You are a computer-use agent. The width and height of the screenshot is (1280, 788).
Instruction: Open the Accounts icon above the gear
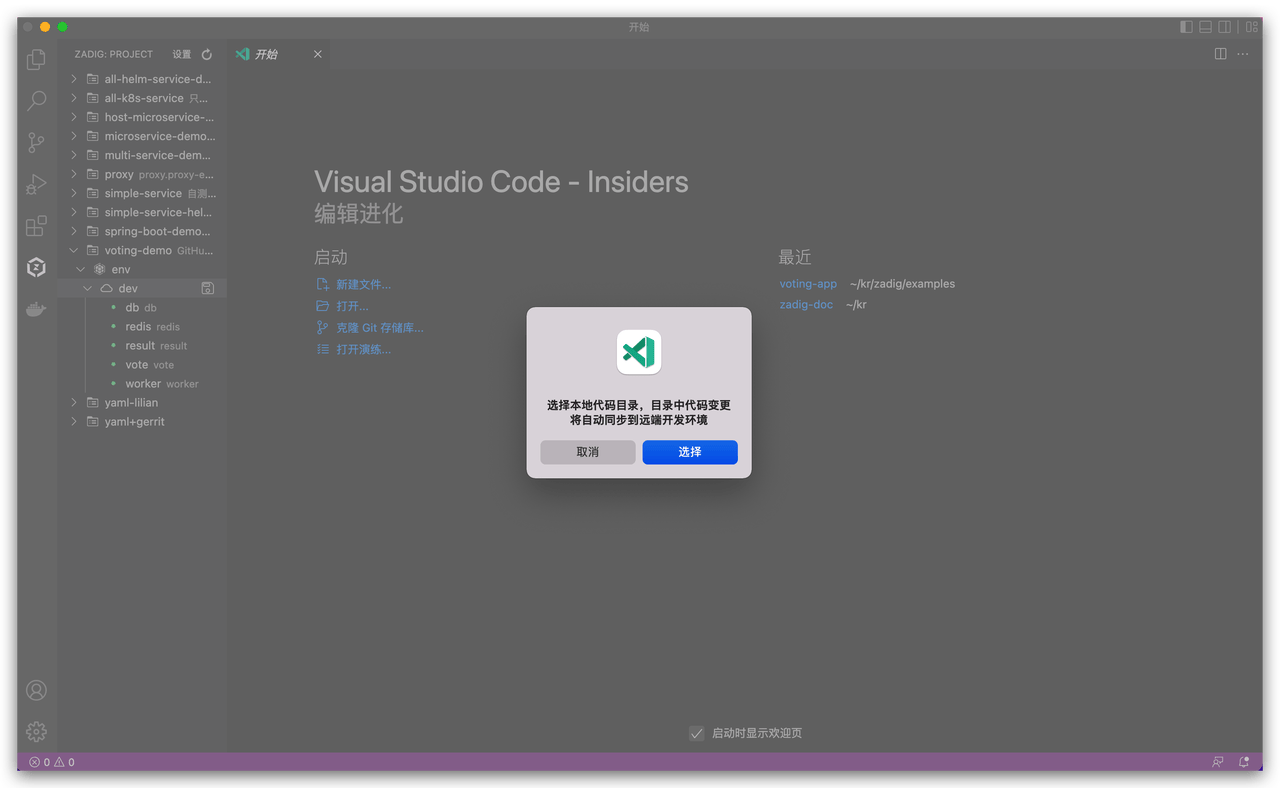tap(36, 690)
